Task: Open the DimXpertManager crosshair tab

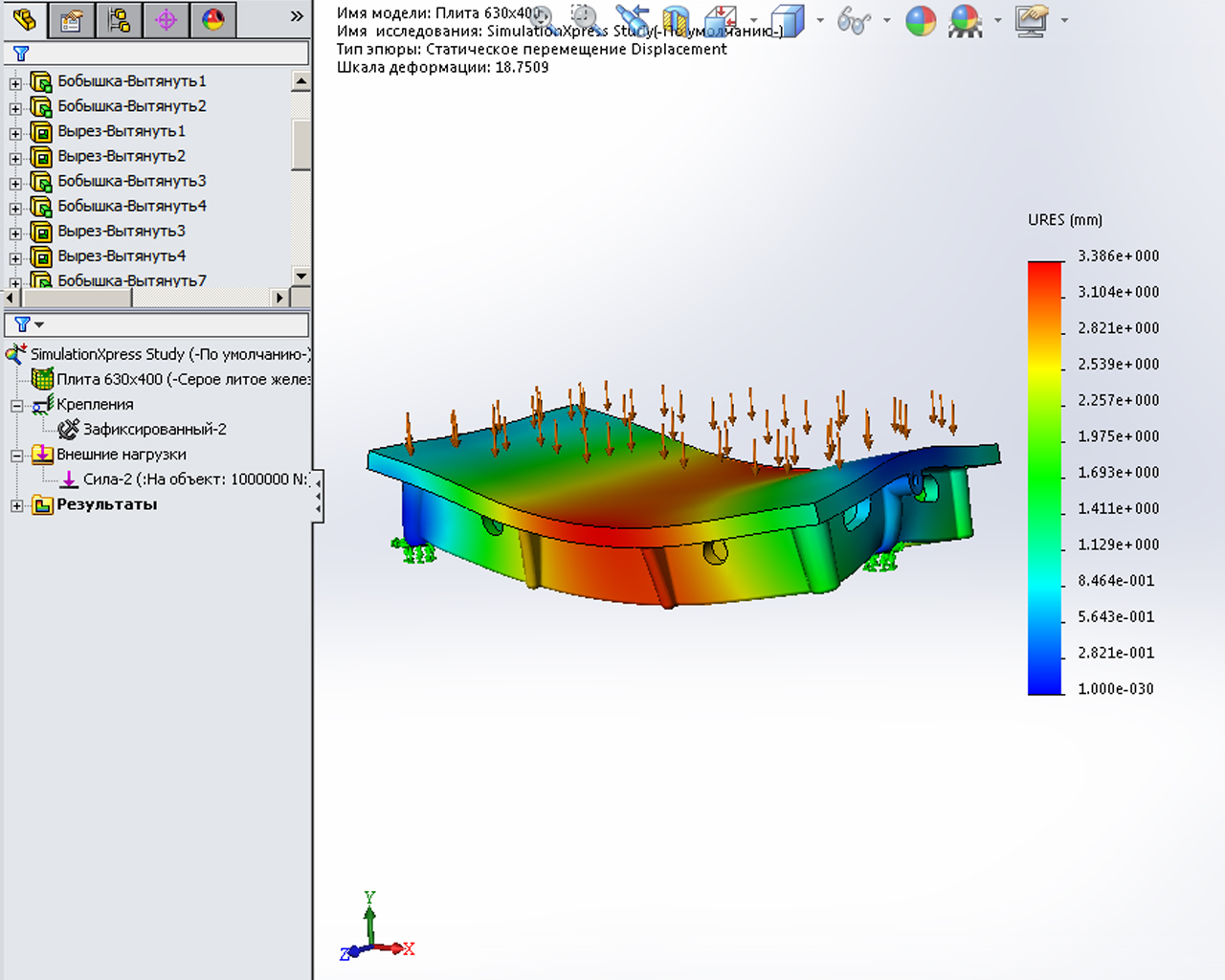Action: 166,19
